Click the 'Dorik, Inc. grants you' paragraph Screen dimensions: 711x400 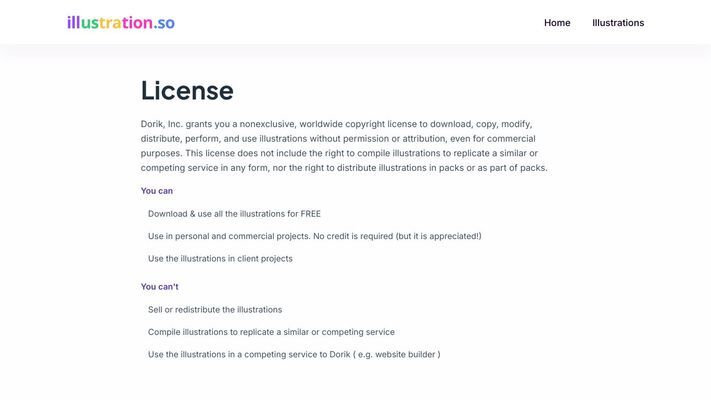[344, 146]
